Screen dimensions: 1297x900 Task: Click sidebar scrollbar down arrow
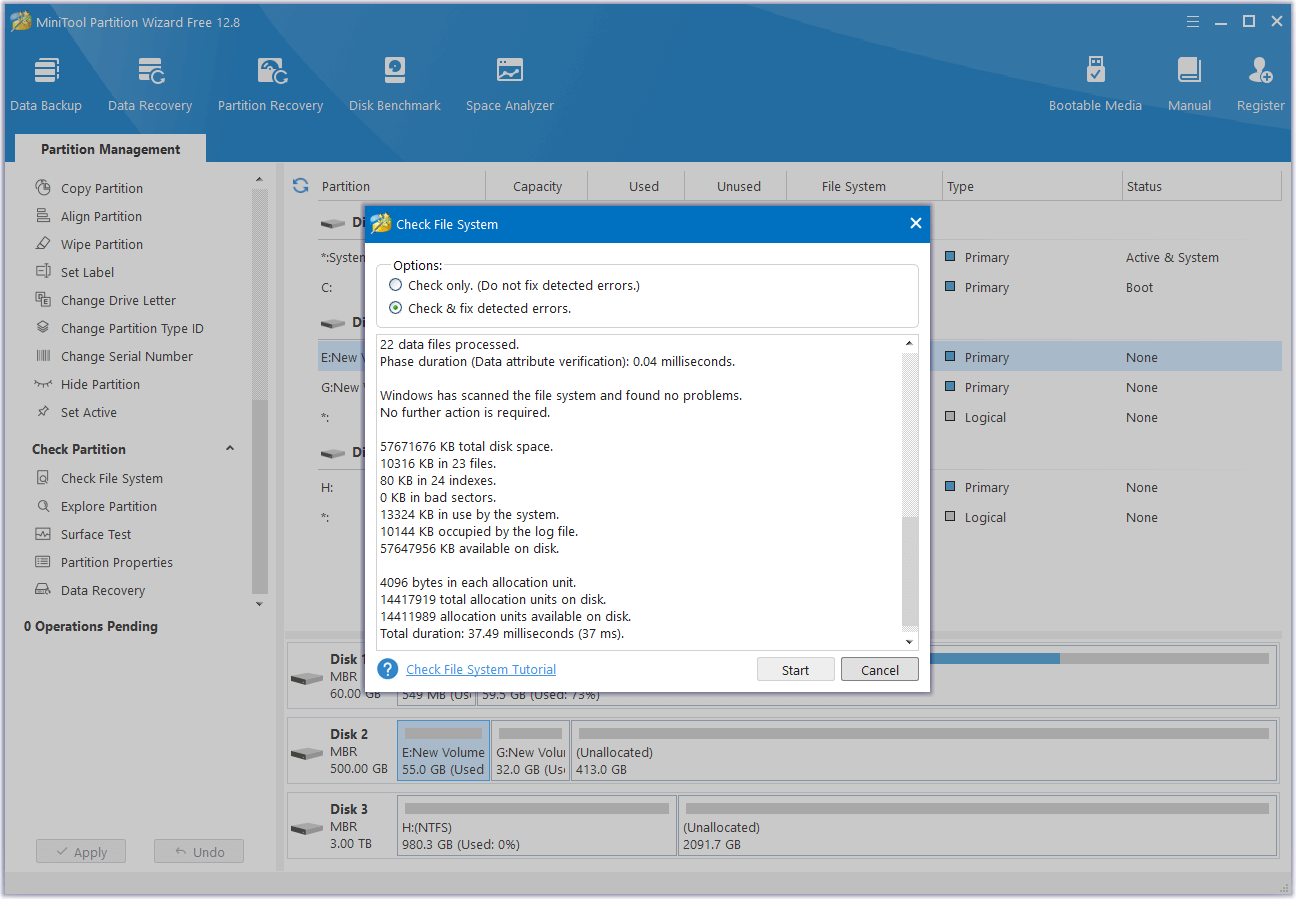click(260, 603)
